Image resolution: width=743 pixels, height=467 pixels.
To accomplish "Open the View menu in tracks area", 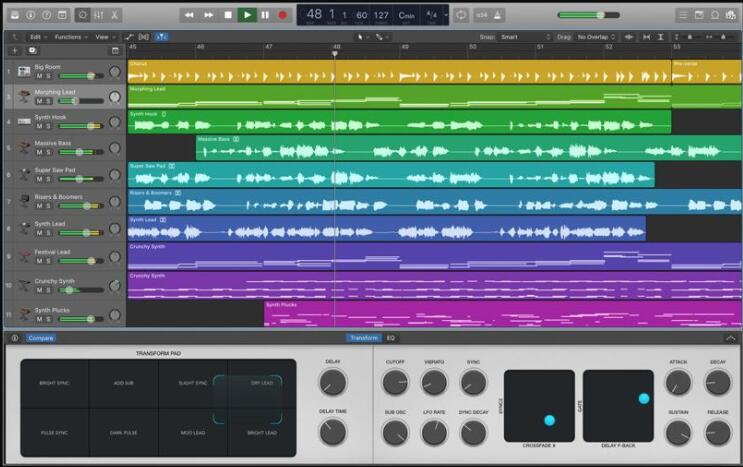I will (x=105, y=37).
